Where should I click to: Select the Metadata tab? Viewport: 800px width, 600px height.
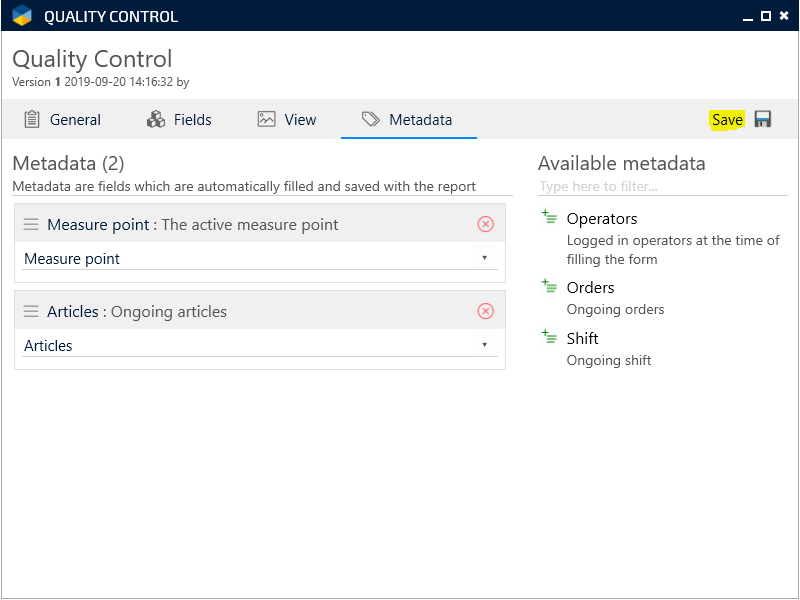click(408, 120)
